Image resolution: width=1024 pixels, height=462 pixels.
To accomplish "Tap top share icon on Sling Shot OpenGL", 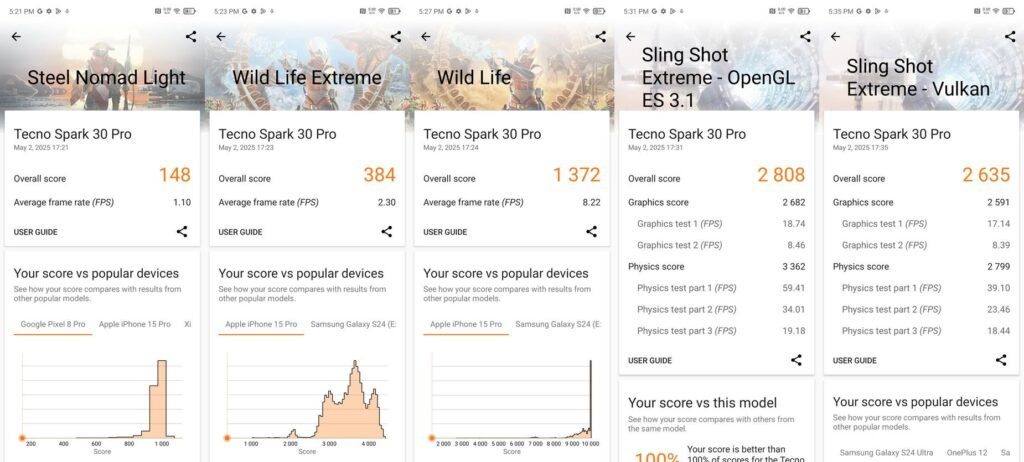I will click(805, 37).
